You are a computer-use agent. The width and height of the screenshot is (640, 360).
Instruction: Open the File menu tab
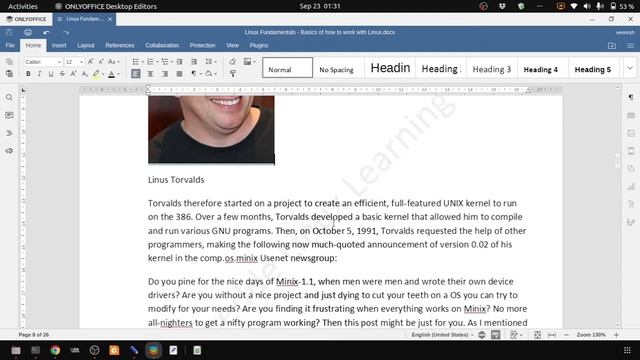pos(10,45)
